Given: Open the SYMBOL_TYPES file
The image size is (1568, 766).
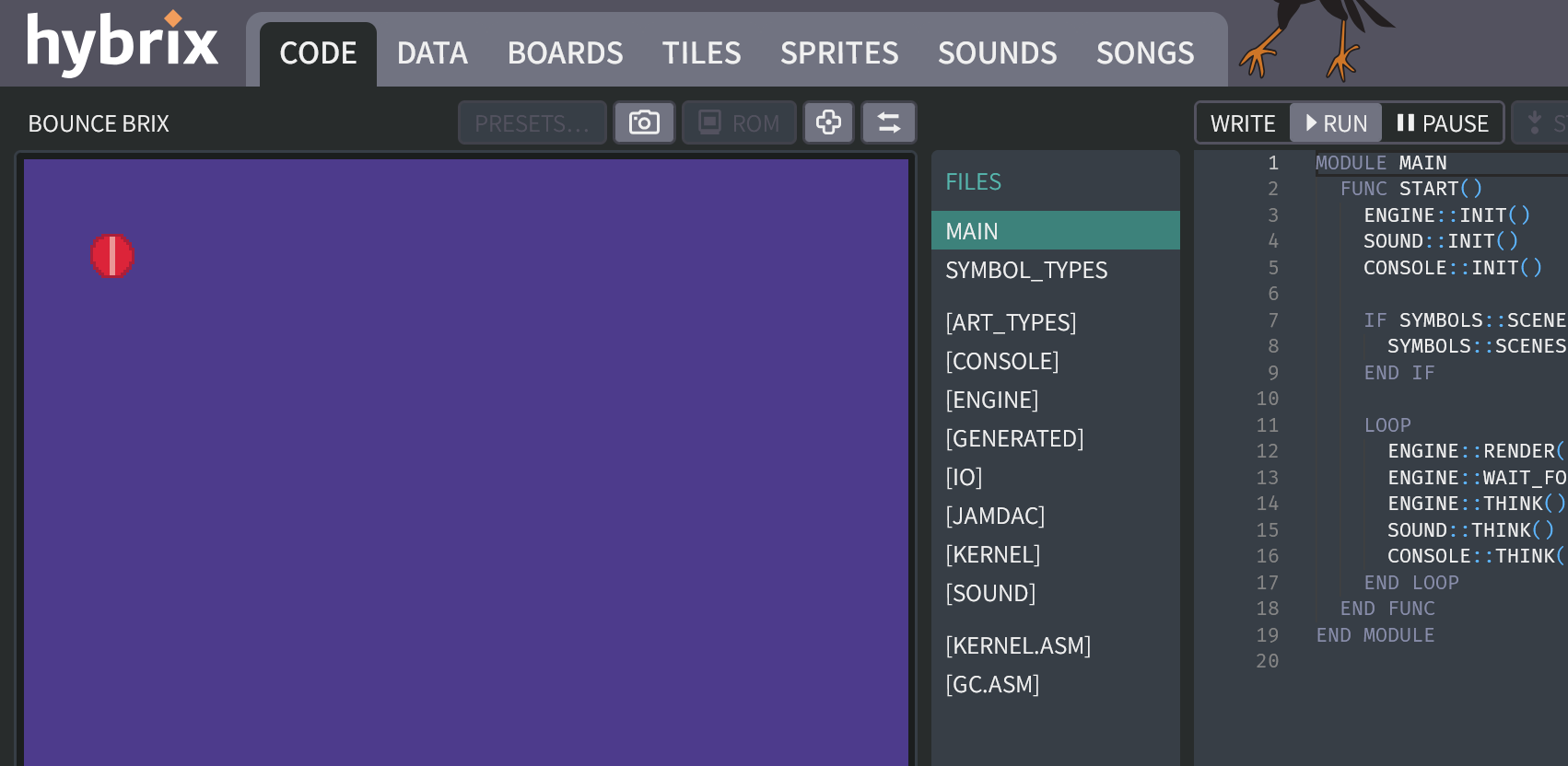Looking at the screenshot, I should (1026, 270).
